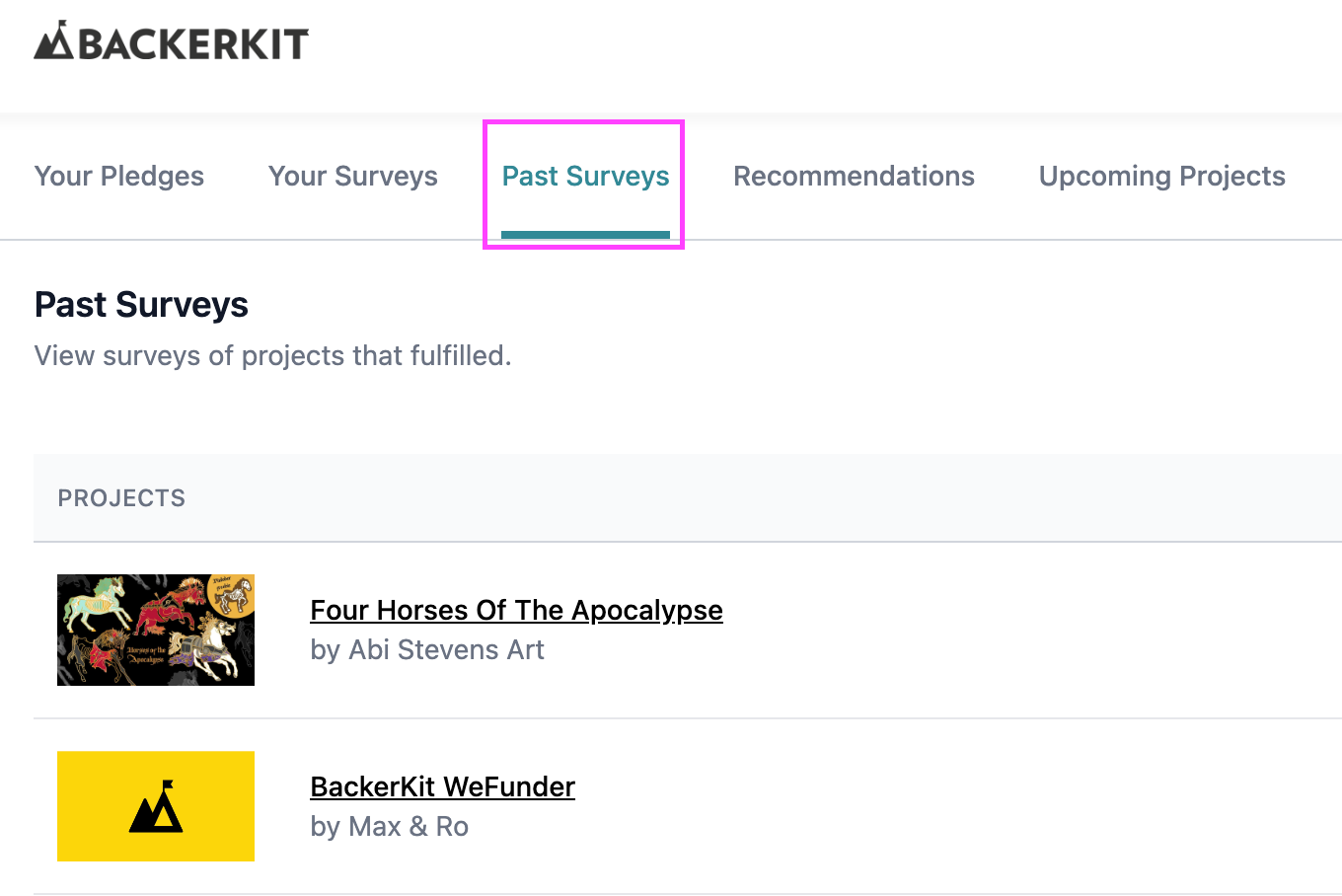Click the black tent icon on the yellow thumbnail
The height and width of the screenshot is (896, 1342).
click(157, 807)
